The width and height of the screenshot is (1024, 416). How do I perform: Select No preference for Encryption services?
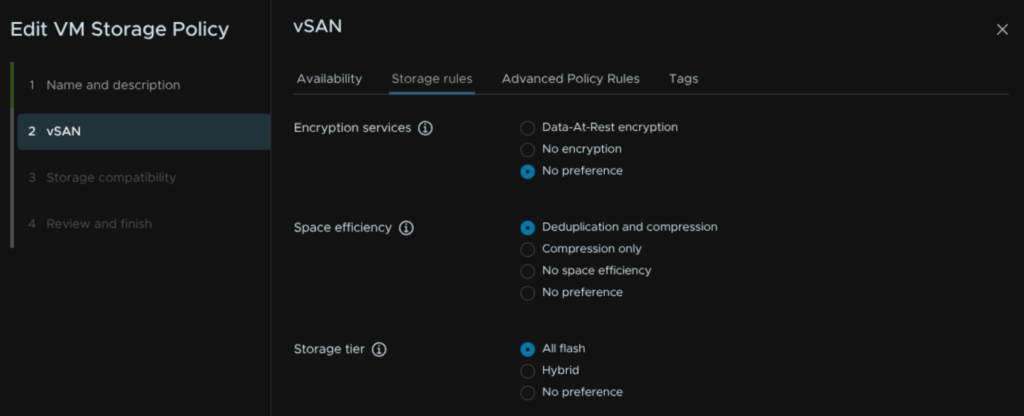coord(528,171)
